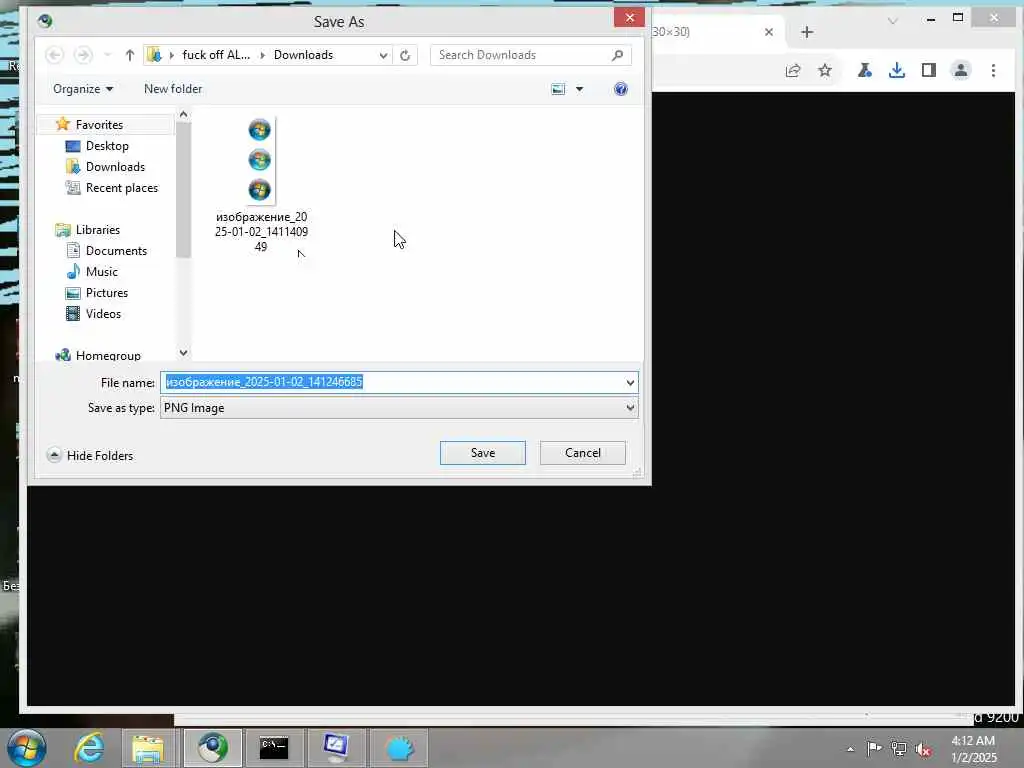Screen dimensions: 1024x768
Task: Click the search magnifier icon
Action: coord(617,55)
